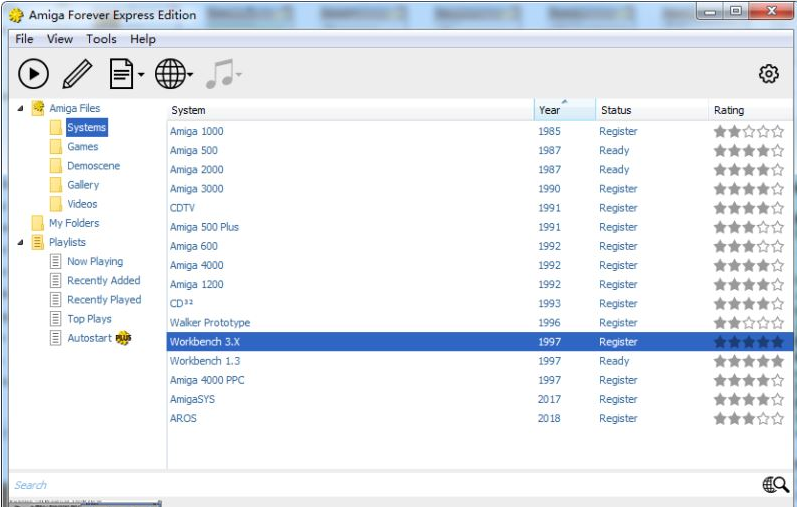Click the star rating of Amiga 1000
797x507 pixels.
pos(749,132)
